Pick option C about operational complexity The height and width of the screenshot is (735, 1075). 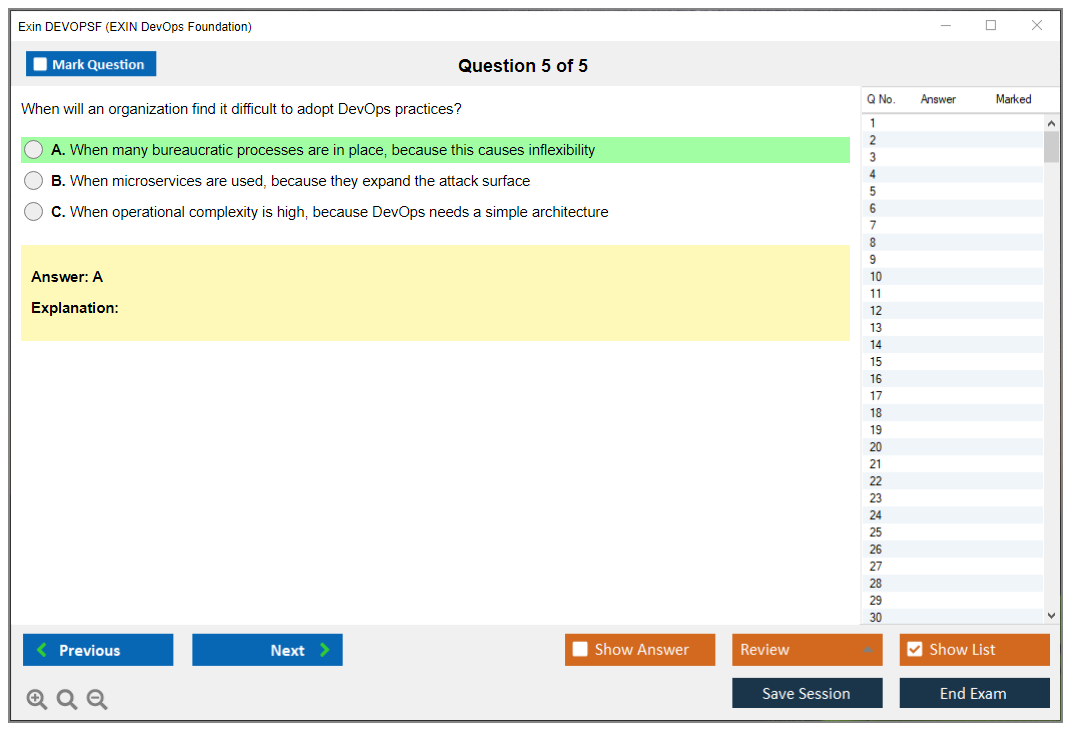click(34, 212)
